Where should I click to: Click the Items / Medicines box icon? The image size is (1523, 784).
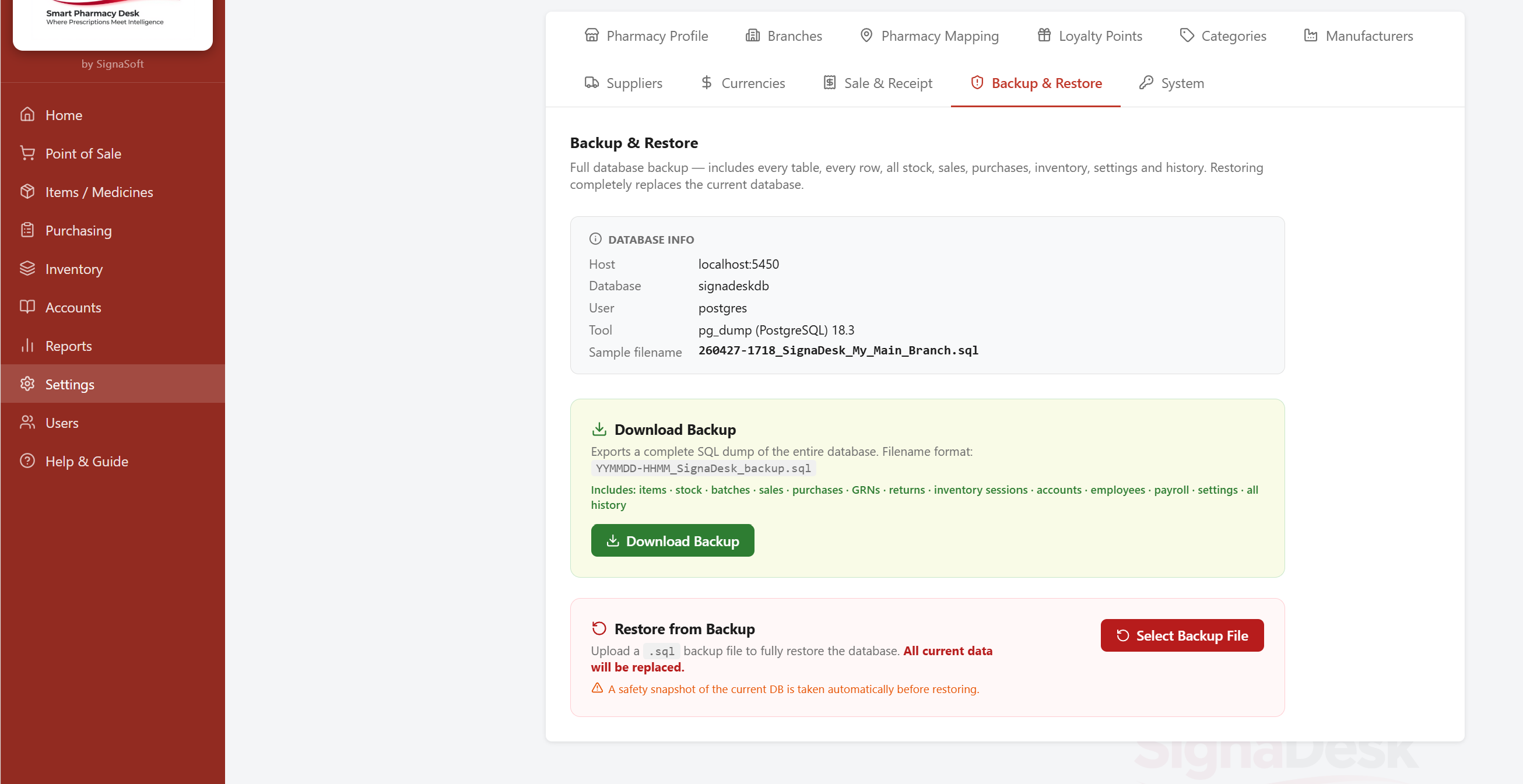pyautogui.click(x=27, y=191)
